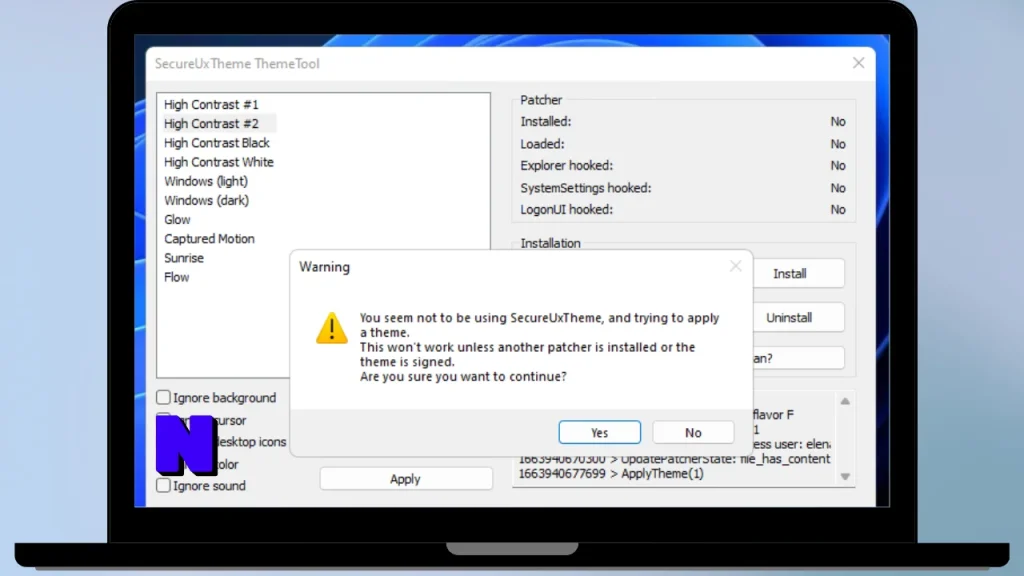Select High Contrast #1 theme
The image size is (1024, 576).
click(211, 104)
